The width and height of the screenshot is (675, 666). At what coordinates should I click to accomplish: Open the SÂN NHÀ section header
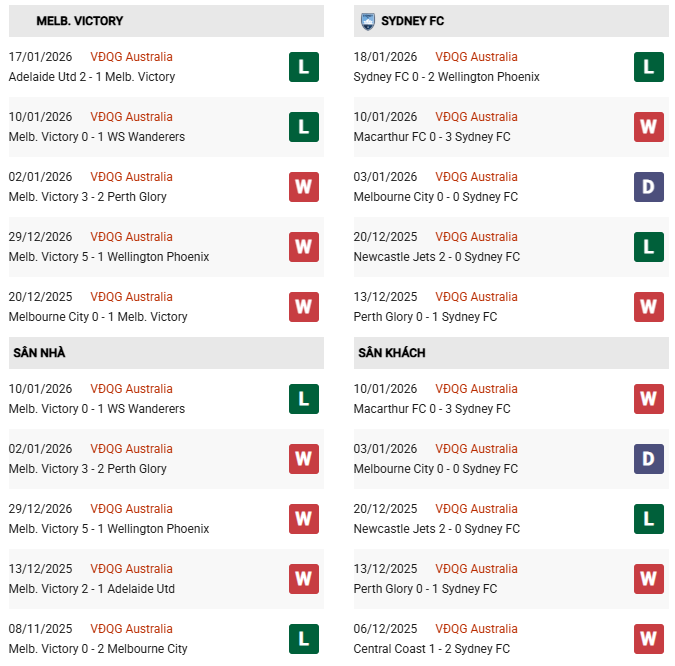pyautogui.click(x=39, y=353)
